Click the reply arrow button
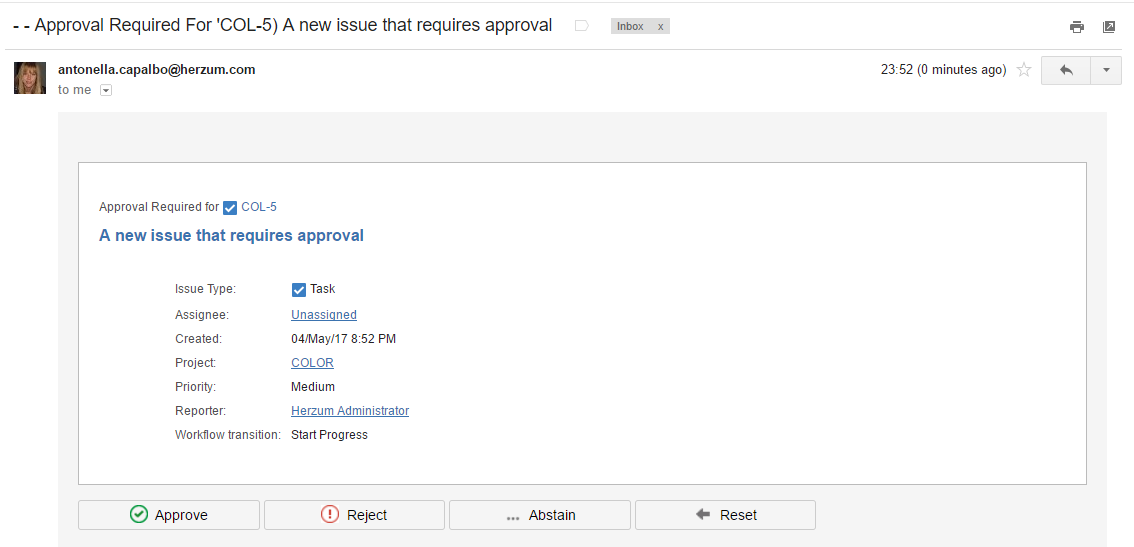This screenshot has height=547, width=1134. point(1066,70)
